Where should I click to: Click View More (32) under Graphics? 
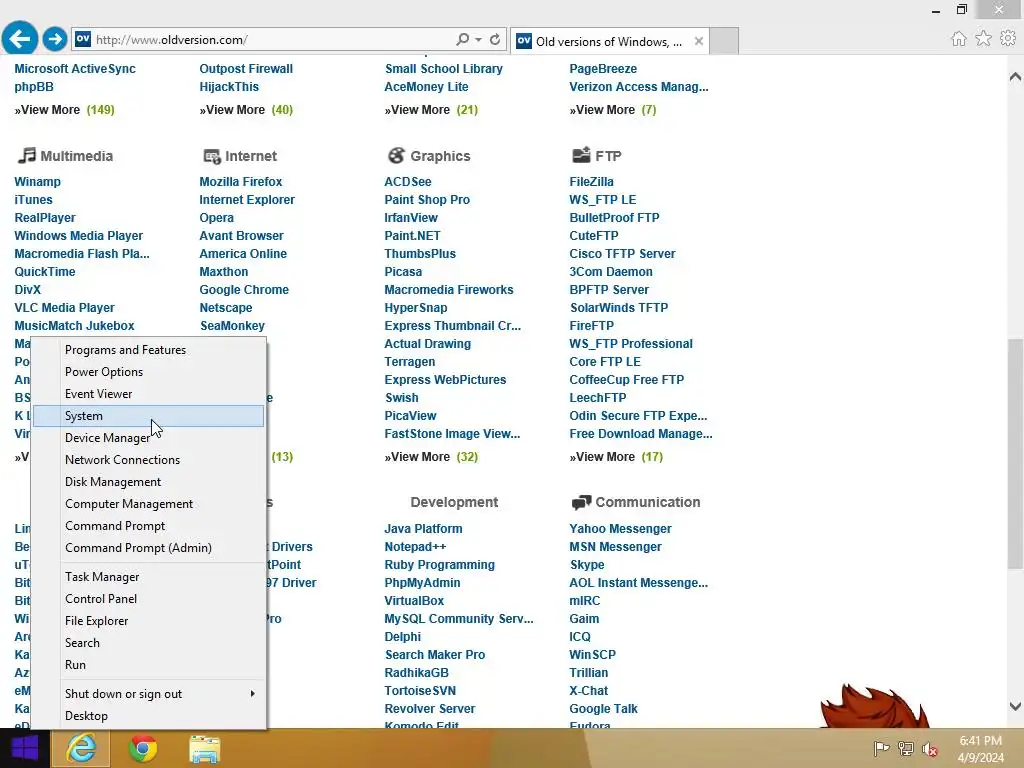point(431,457)
